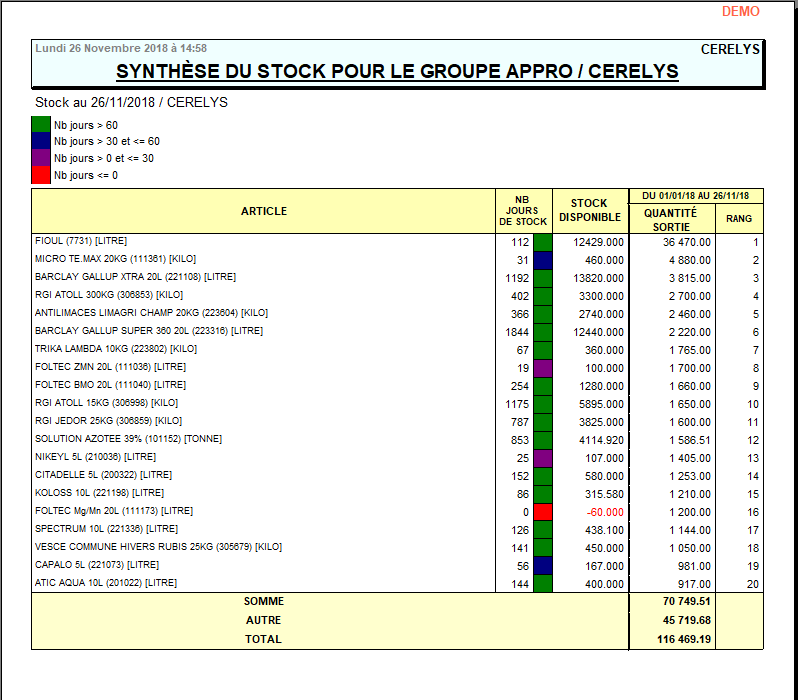Select the SOLUTION AZOTEE 39% article row
798x700 pixels.
click(128, 439)
